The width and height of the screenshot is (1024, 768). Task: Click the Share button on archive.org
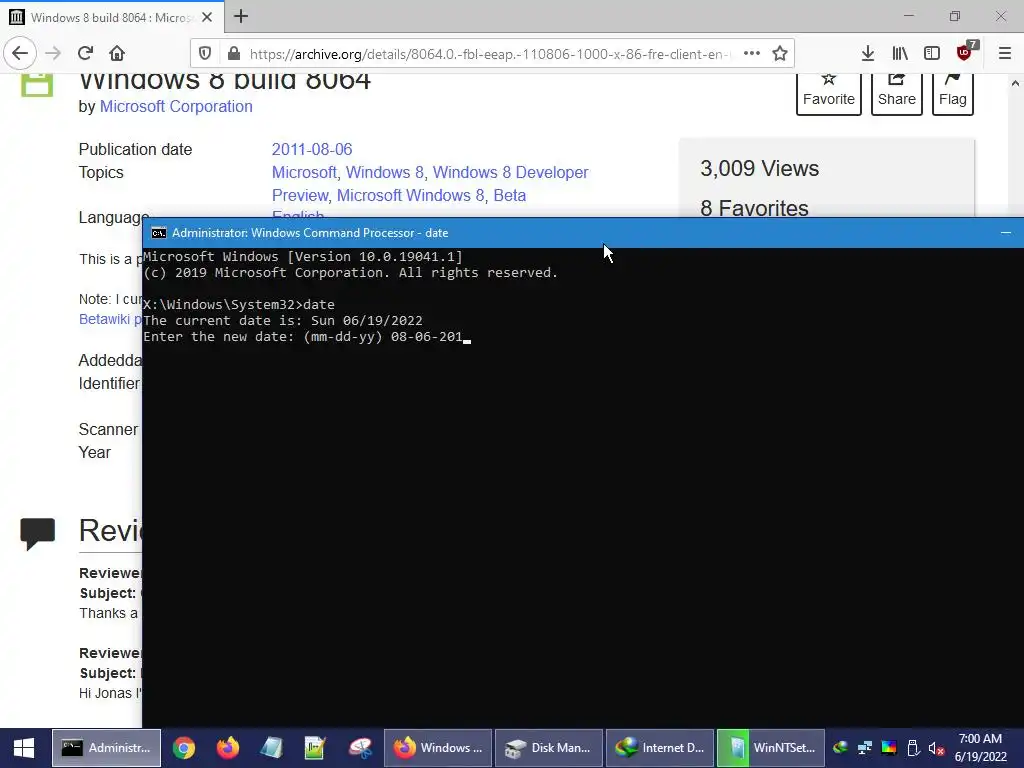[897, 93]
